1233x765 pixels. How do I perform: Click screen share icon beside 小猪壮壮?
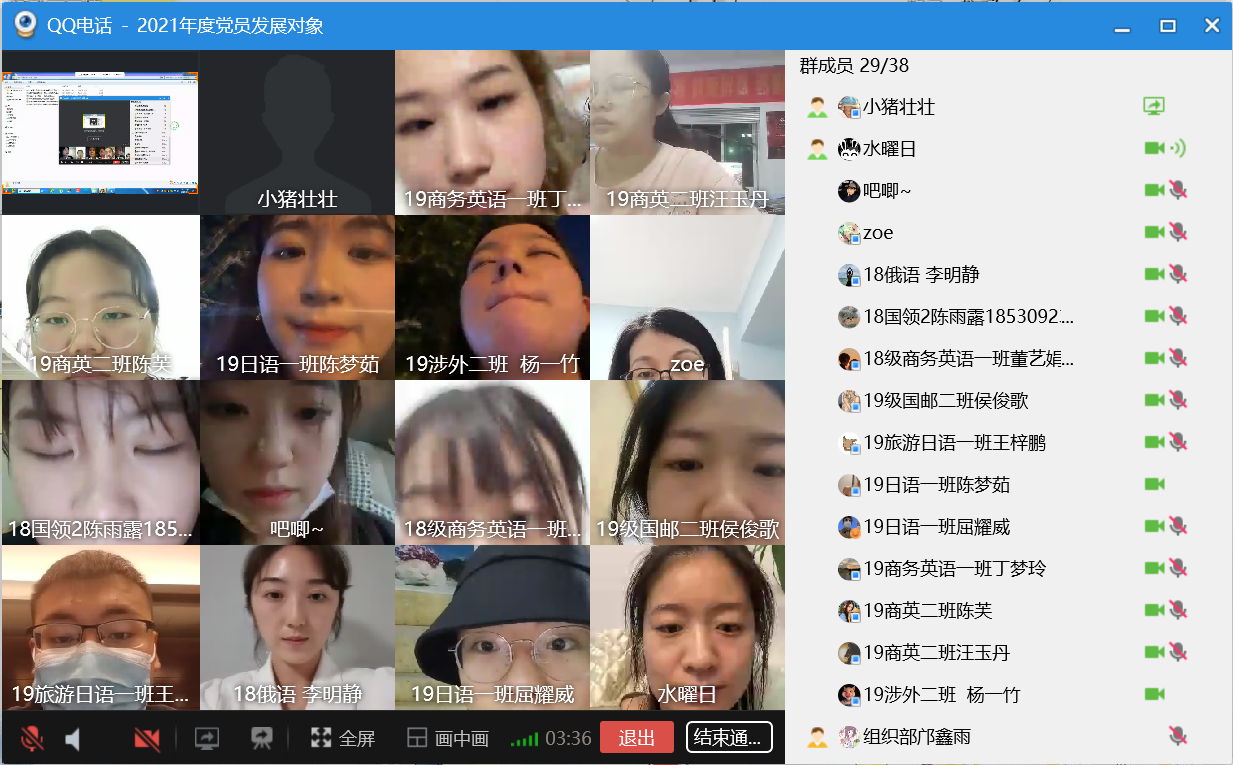pyautogui.click(x=1154, y=106)
